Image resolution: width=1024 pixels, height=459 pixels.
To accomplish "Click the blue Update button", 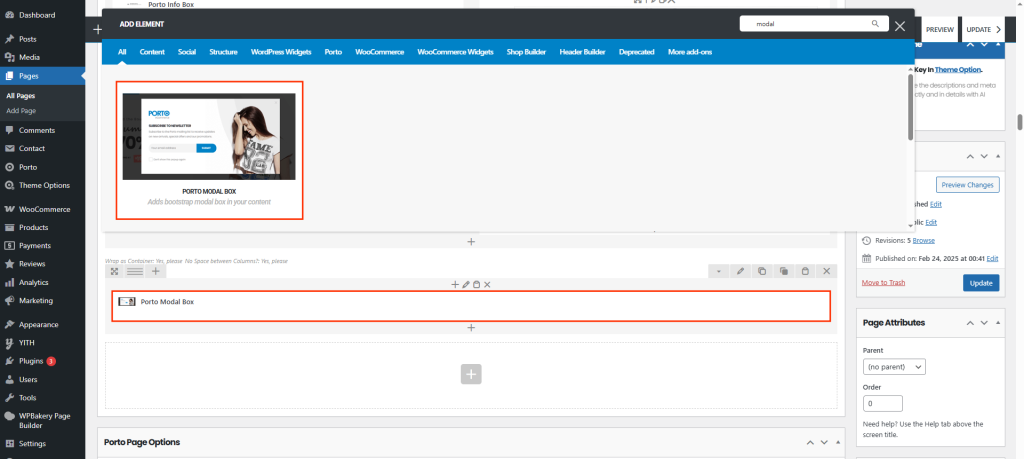I will coord(980,283).
